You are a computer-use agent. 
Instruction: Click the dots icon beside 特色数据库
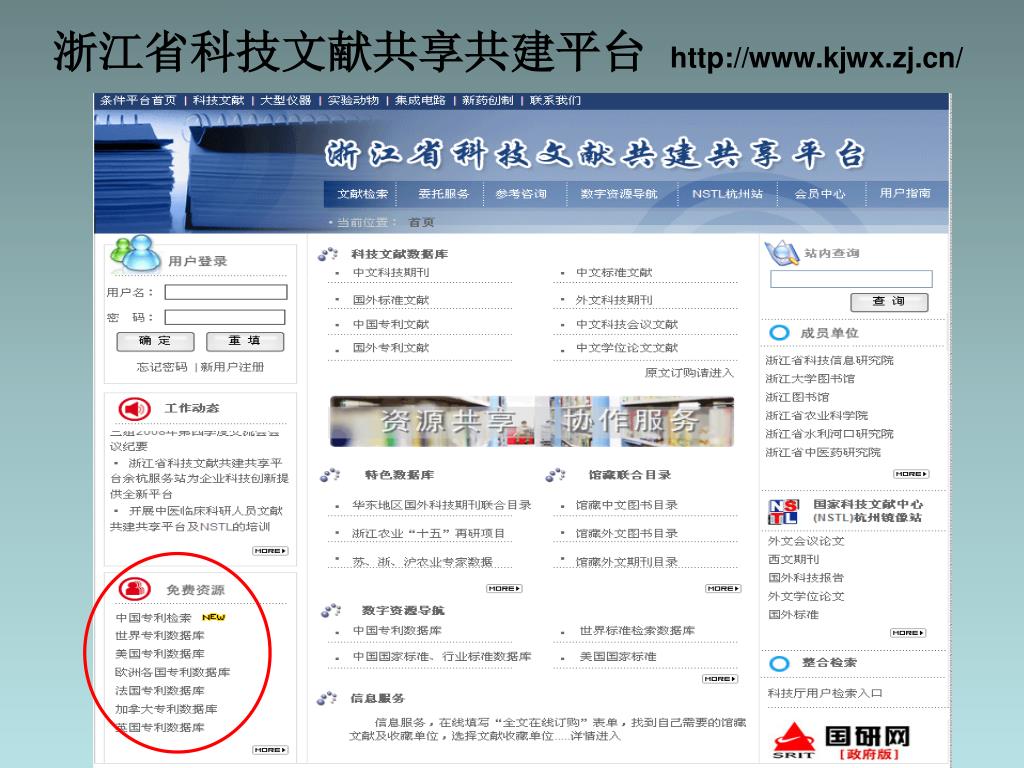[330, 475]
